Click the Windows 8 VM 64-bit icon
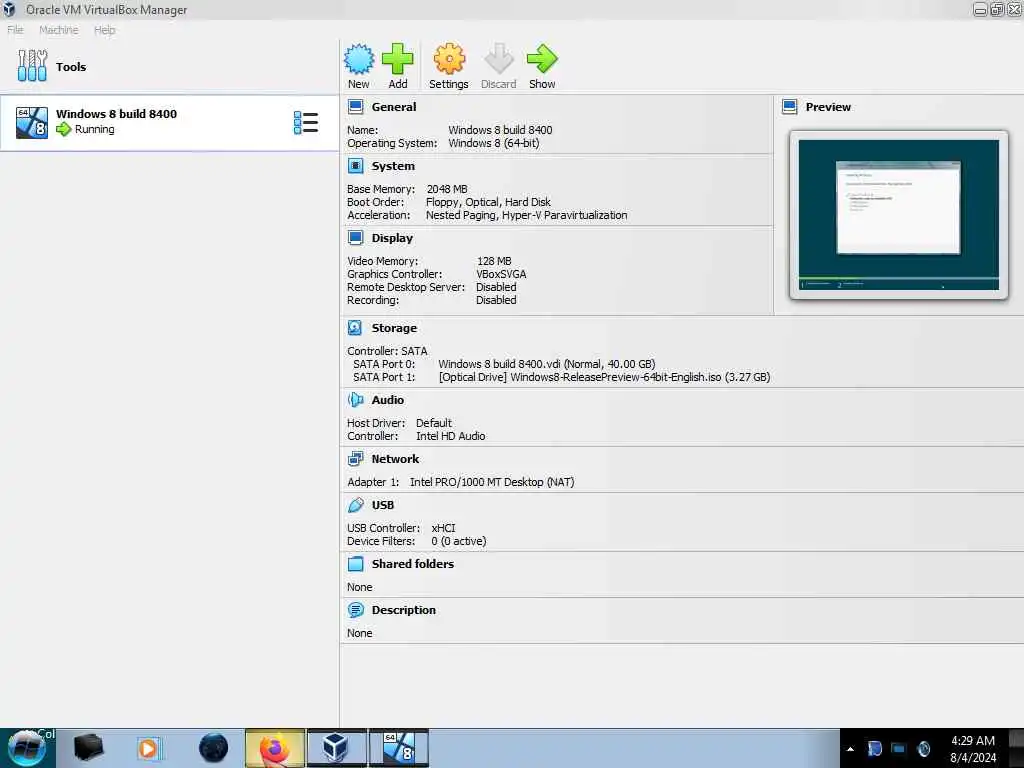The width and height of the screenshot is (1024, 768). (32, 123)
